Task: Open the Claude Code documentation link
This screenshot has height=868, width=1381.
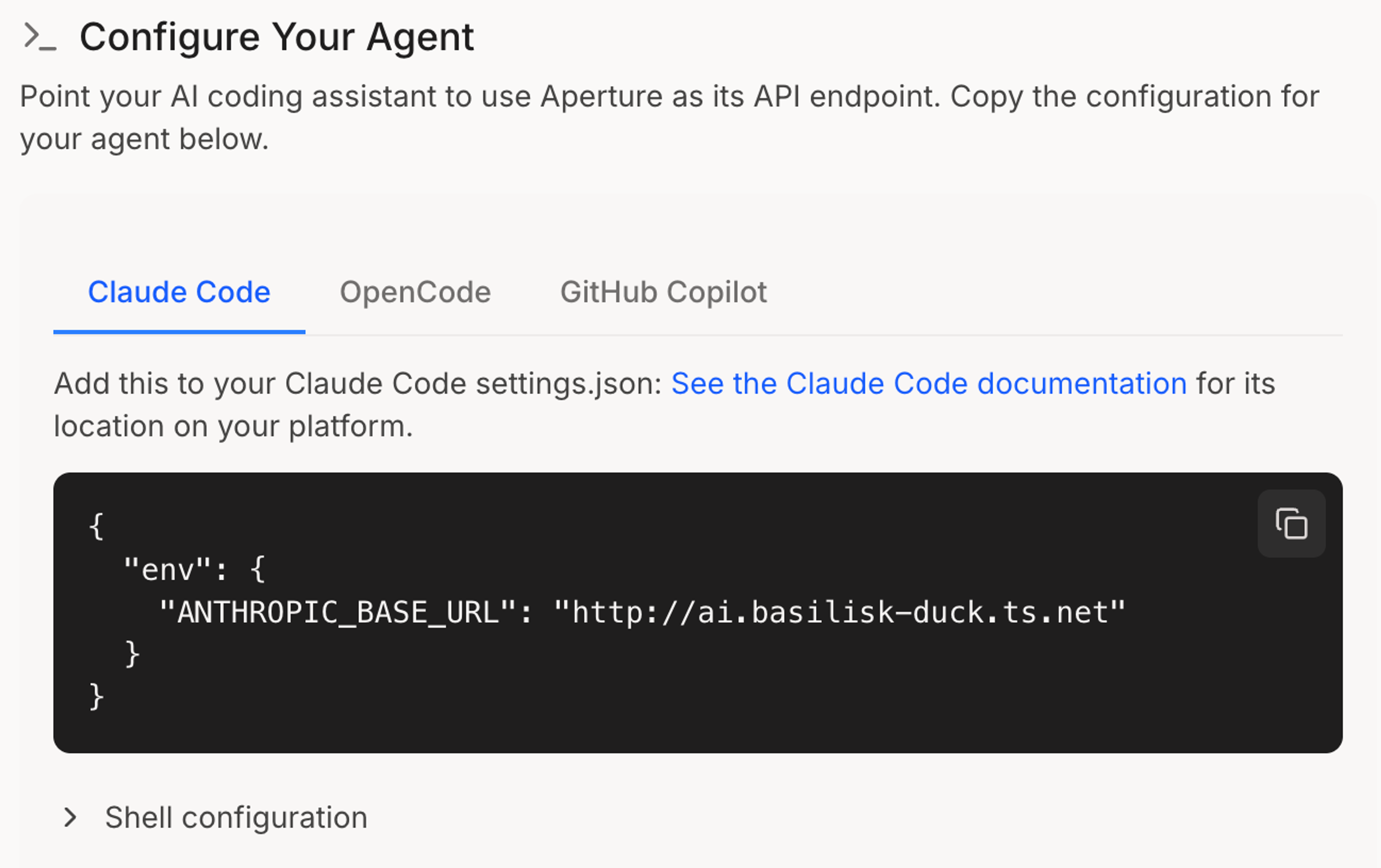Action: pos(929,384)
